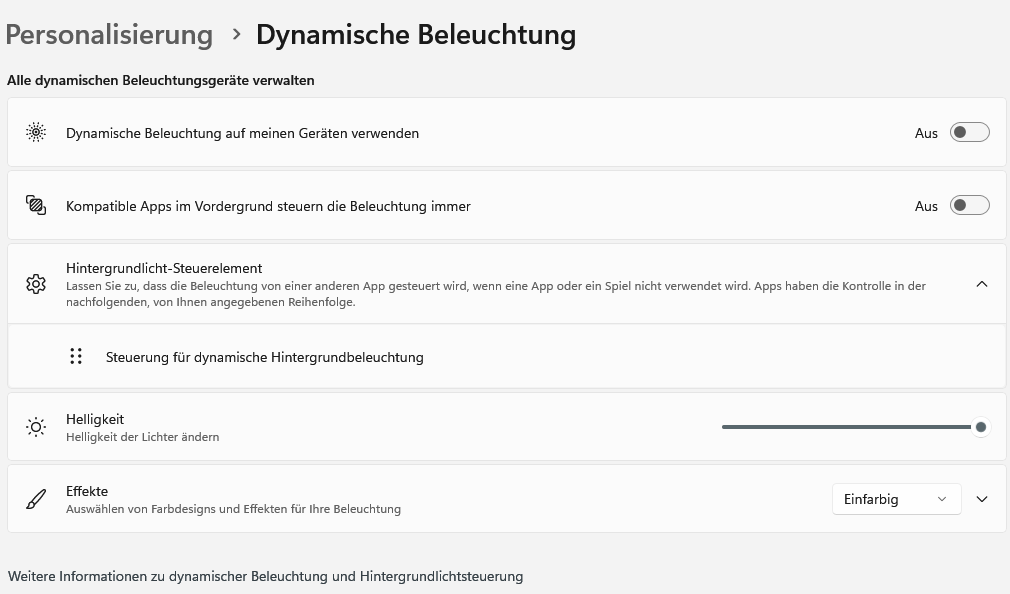Click the breadcrumb chevron separator
The image size is (1010, 594).
click(236, 34)
